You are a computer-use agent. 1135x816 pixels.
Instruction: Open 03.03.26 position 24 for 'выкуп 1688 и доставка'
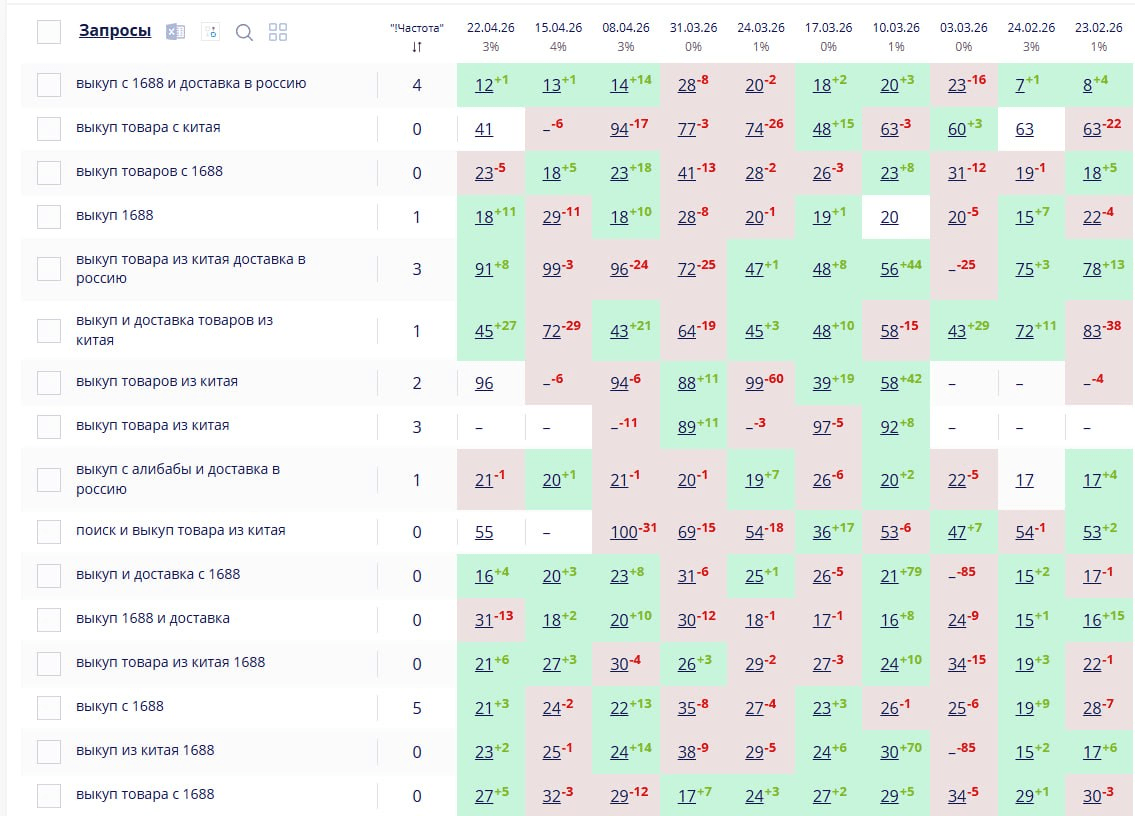[x=957, y=621]
